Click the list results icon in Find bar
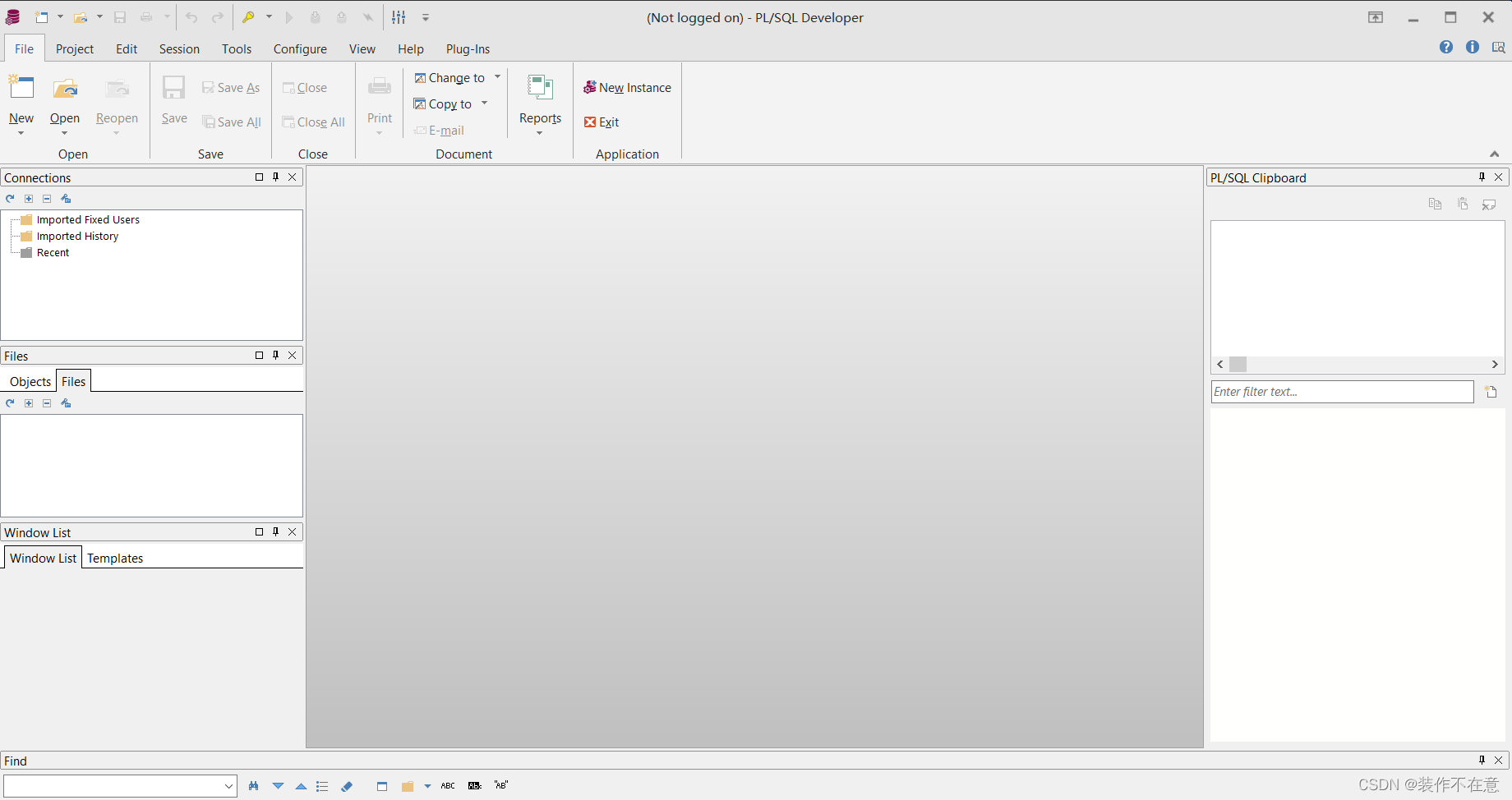The height and width of the screenshot is (800, 1512). (x=322, y=786)
